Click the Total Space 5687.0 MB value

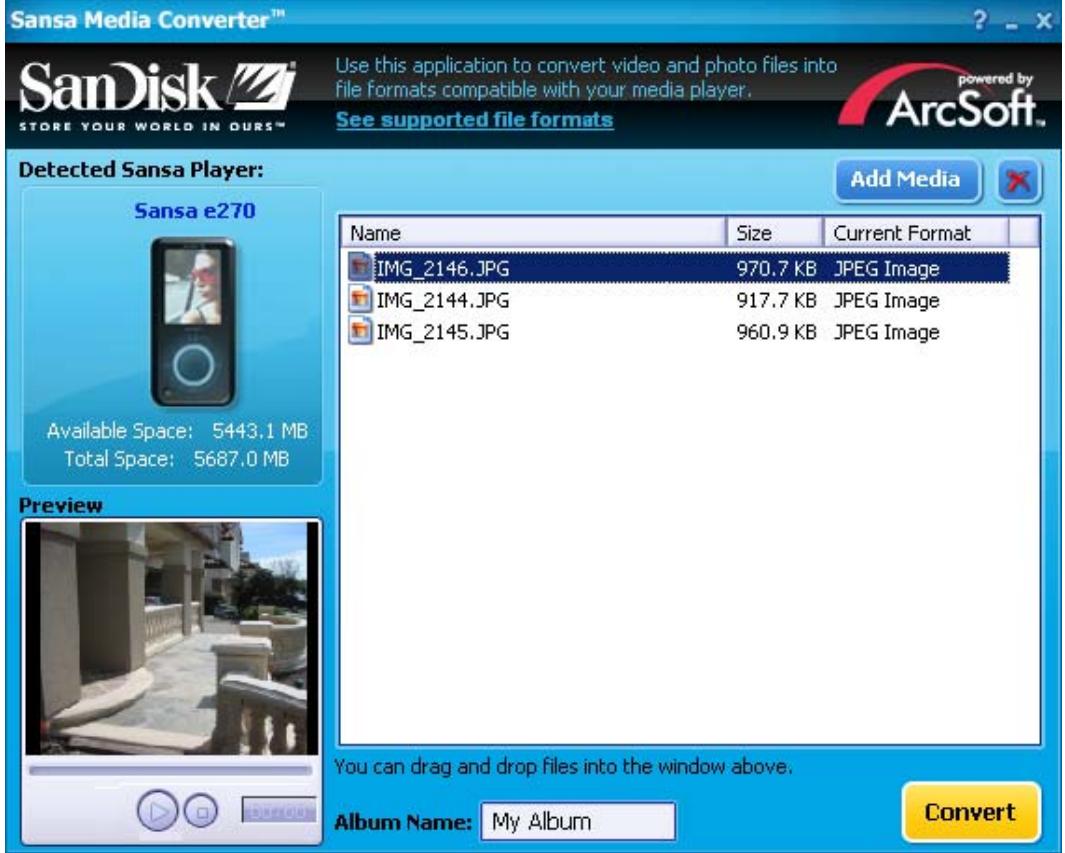[241, 459]
